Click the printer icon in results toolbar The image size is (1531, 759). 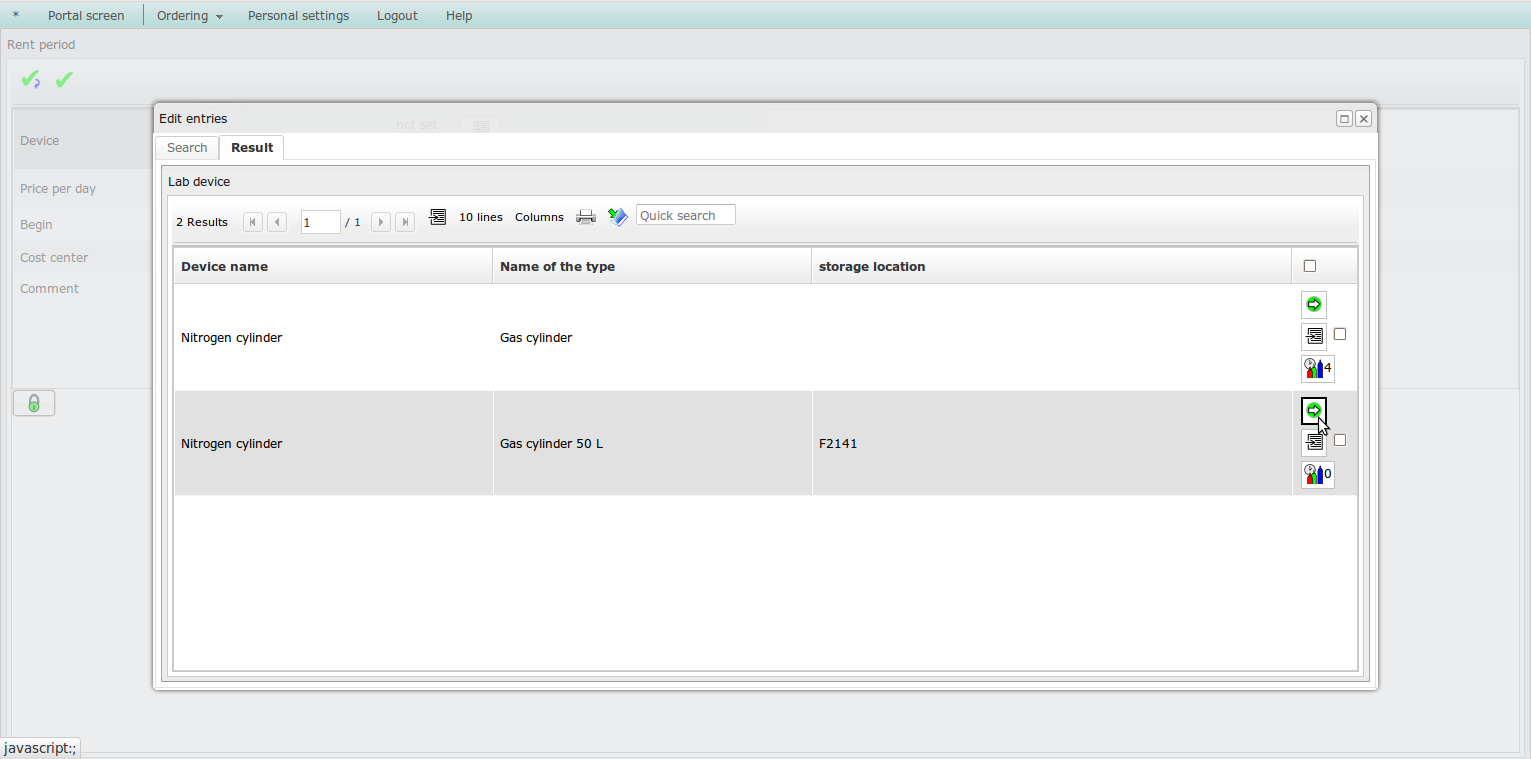pyautogui.click(x=586, y=217)
